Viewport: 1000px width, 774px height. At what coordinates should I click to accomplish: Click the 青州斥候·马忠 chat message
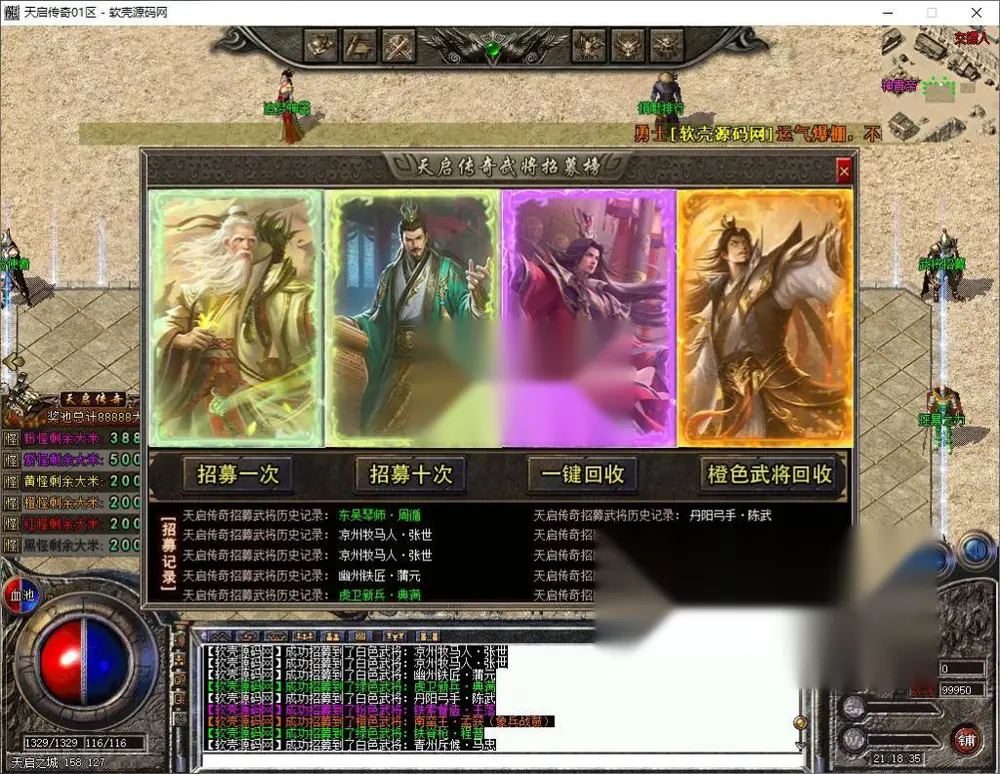(x=351, y=744)
